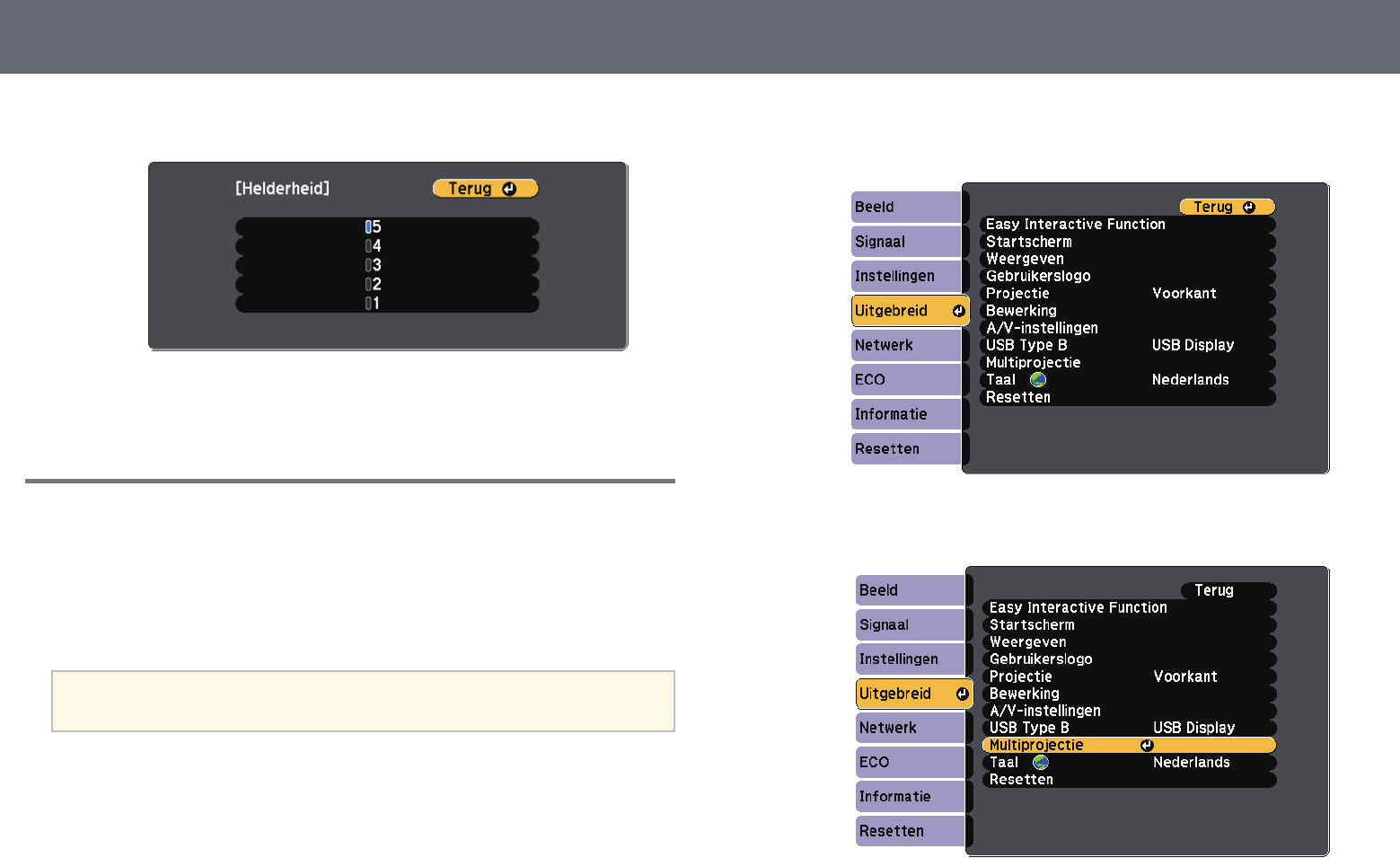Open Resetten tab in menu where Terug is highlighted
The width and height of the screenshot is (1400, 858).
click(906, 448)
